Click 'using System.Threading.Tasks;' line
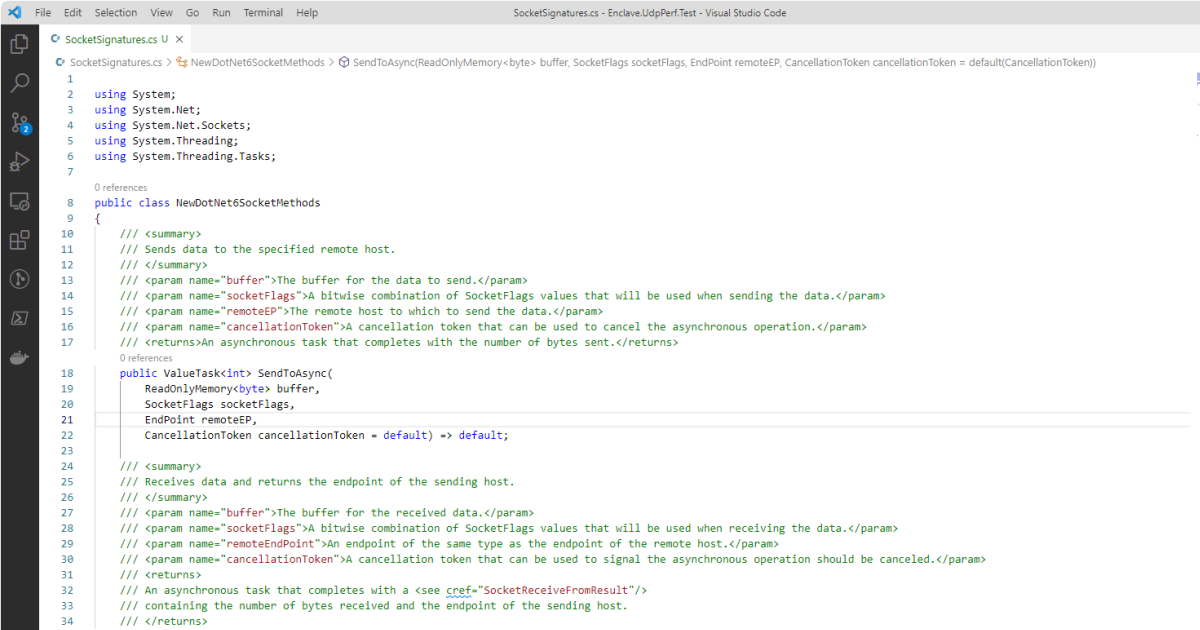 pos(185,156)
